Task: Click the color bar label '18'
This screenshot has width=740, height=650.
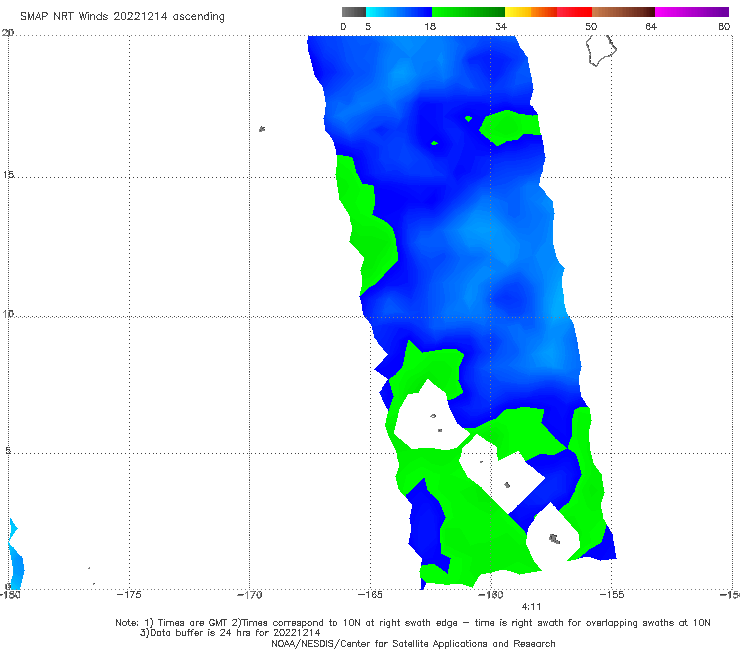Action: coord(430,27)
